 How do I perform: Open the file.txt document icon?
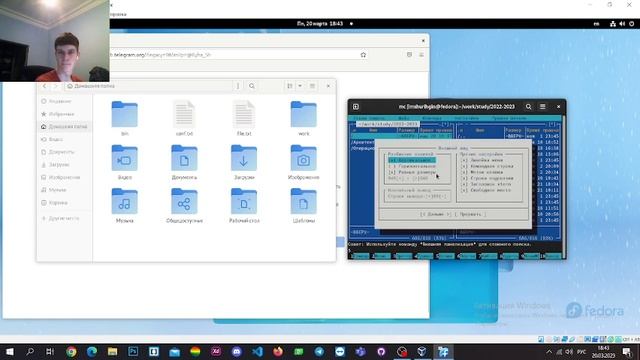coord(244,115)
